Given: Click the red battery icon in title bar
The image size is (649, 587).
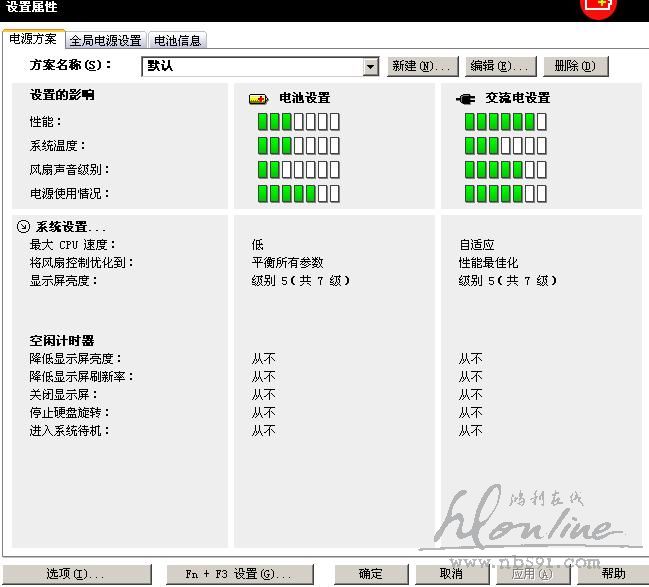Looking at the screenshot, I should pyautogui.click(x=599, y=6).
